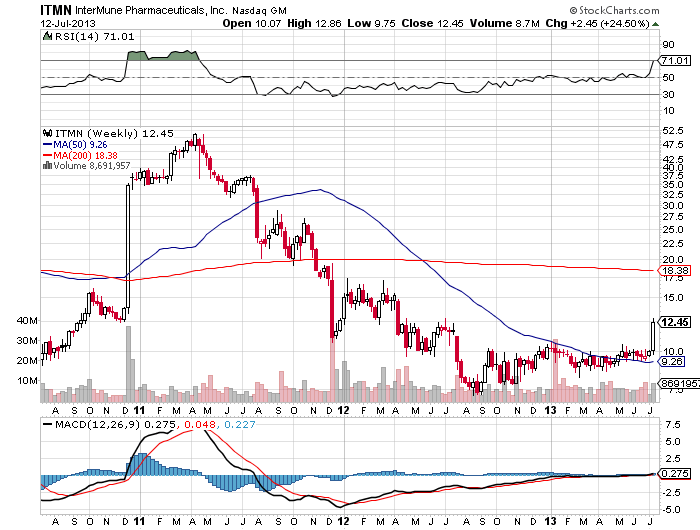Click the blue 0.227 MACD histogram value
Screen dimensions: 700x530
click(x=240, y=425)
